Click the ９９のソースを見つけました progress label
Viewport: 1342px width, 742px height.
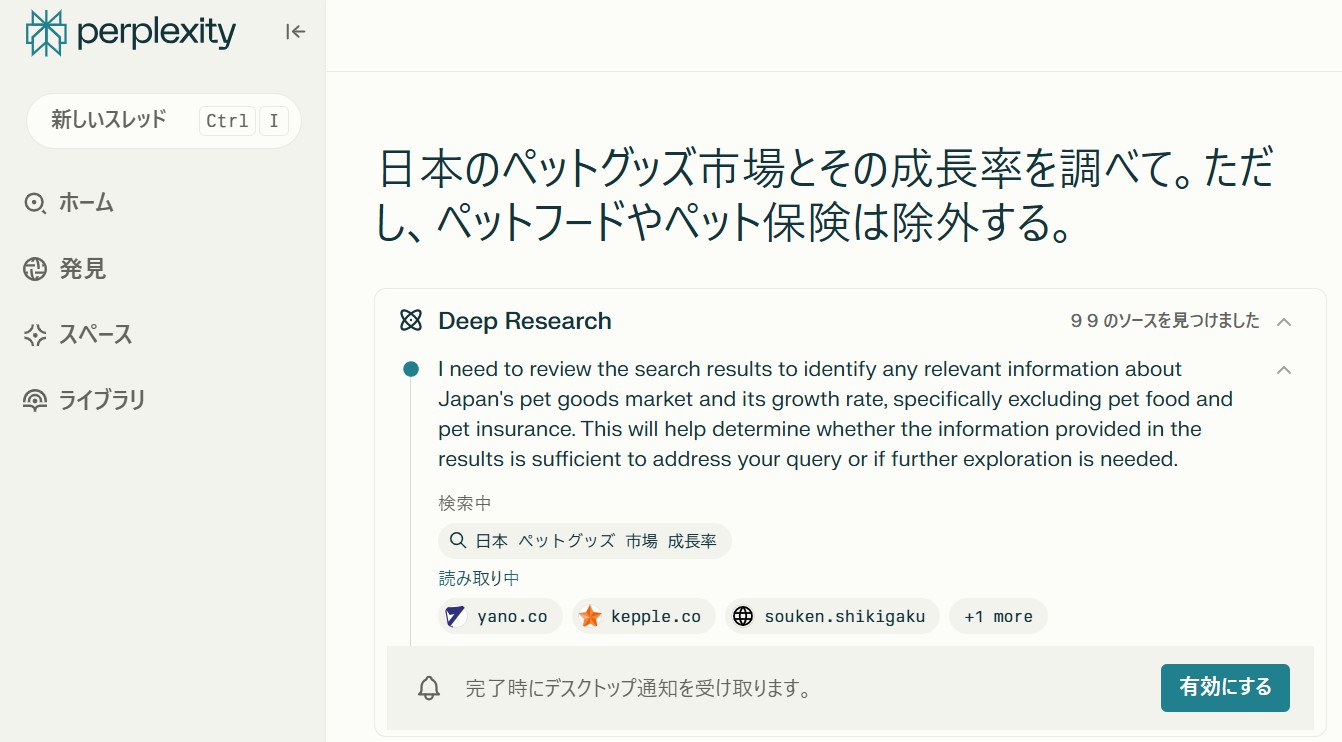point(1163,320)
